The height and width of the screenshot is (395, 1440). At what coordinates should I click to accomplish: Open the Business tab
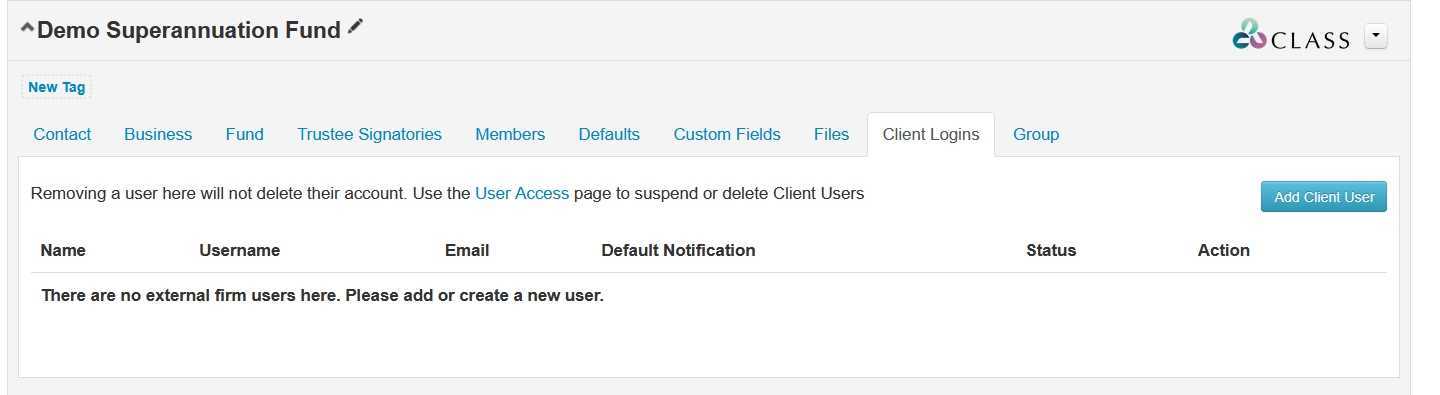pyautogui.click(x=158, y=134)
